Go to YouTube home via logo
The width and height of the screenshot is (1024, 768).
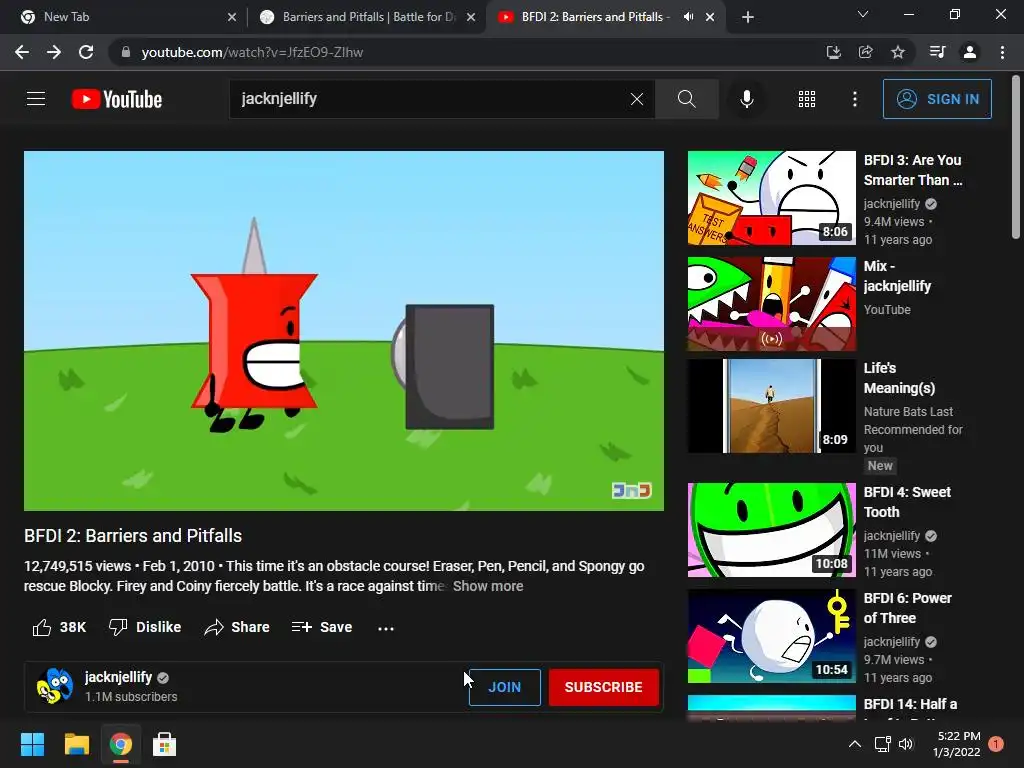(117, 99)
